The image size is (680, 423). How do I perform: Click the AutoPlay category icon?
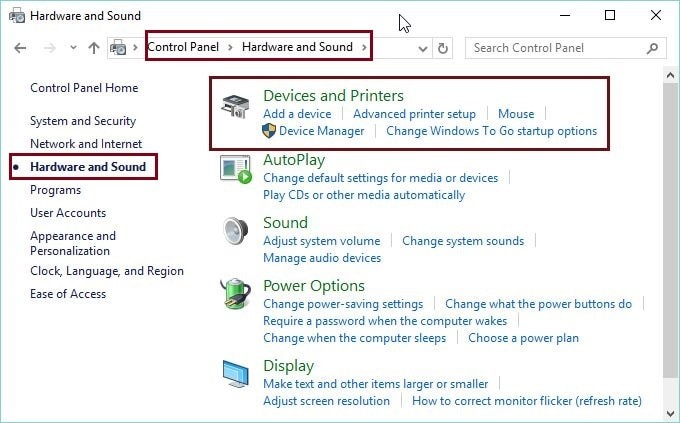tap(235, 169)
